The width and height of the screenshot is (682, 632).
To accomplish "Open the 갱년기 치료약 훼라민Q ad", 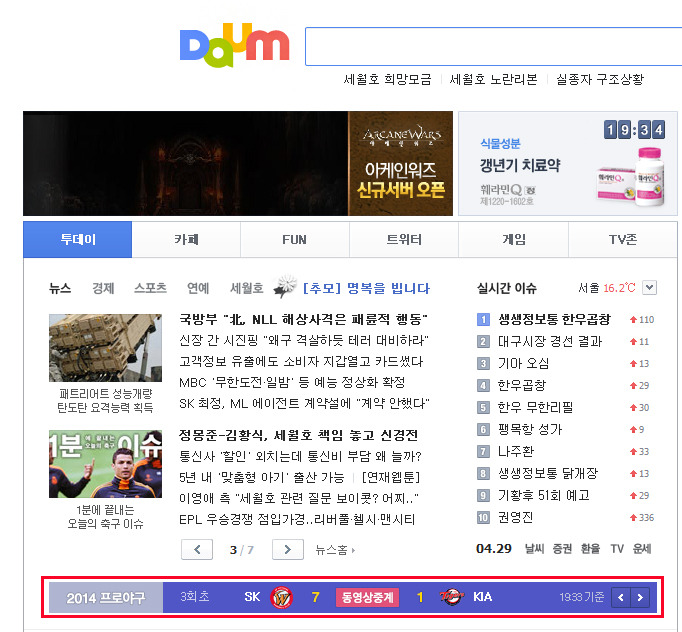I will [568, 163].
